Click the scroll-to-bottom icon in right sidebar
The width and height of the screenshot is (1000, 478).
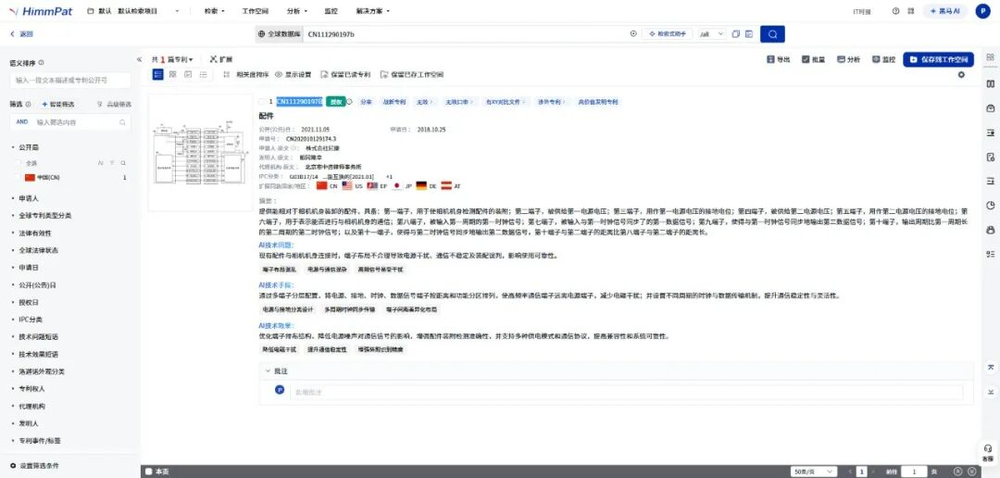click(x=990, y=391)
